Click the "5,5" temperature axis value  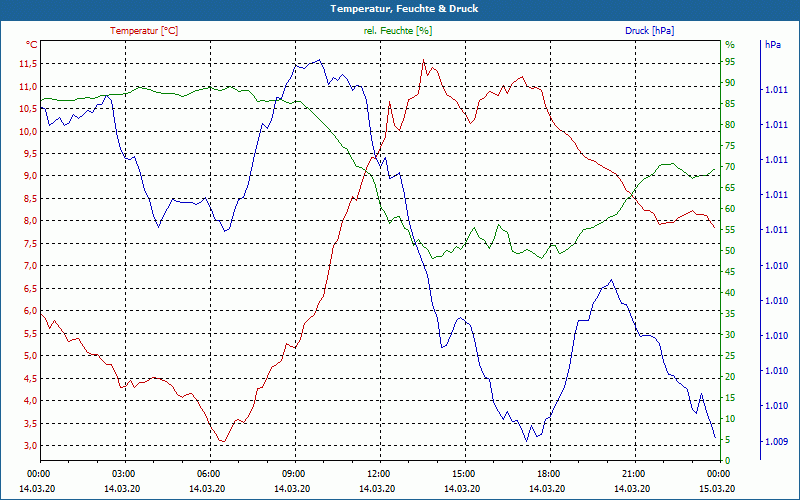pos(30,333)
